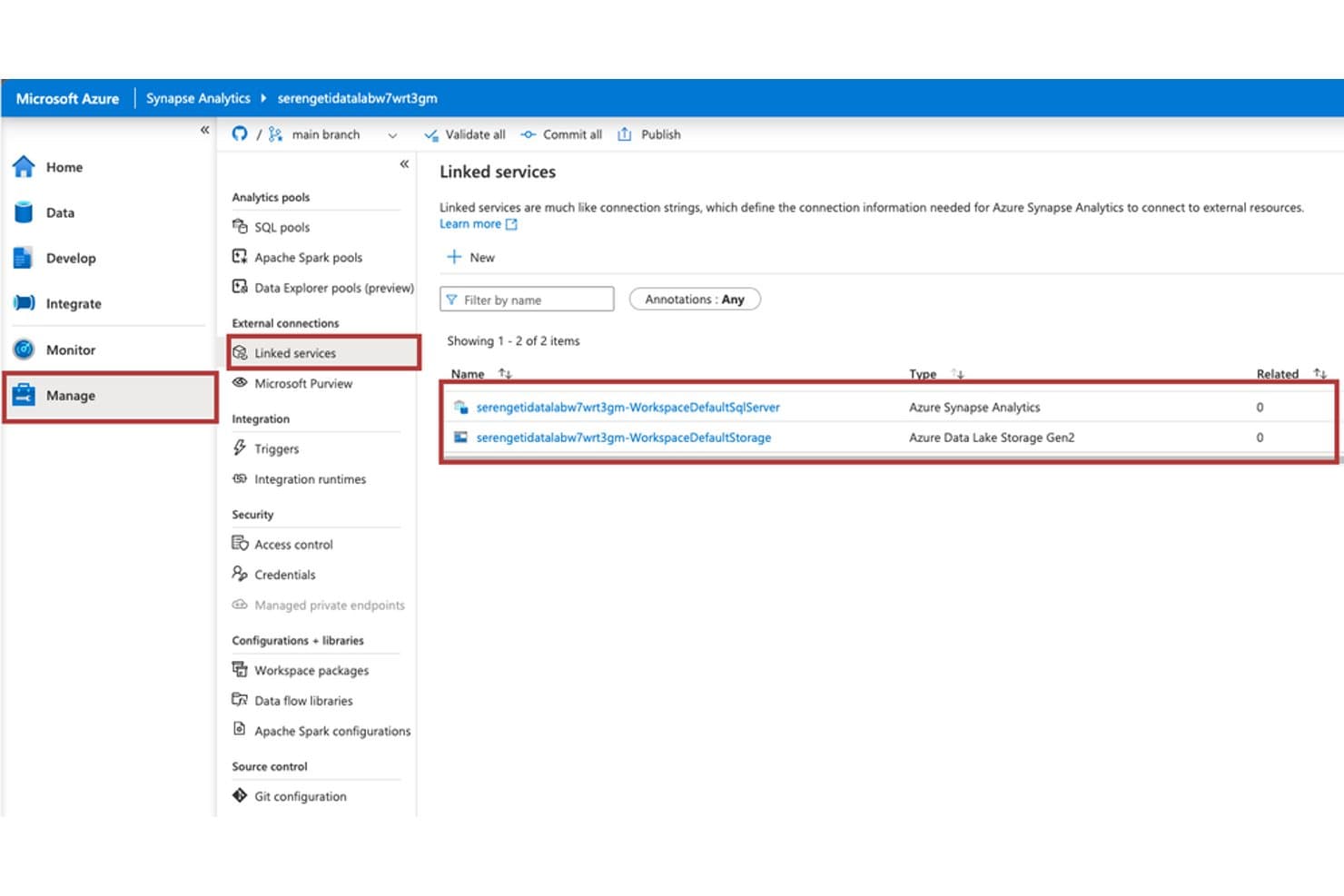Open the WorkspaceDefaultStorage linked service
Viewport: 1344px width, 896px height.
[x=623, y=437]
